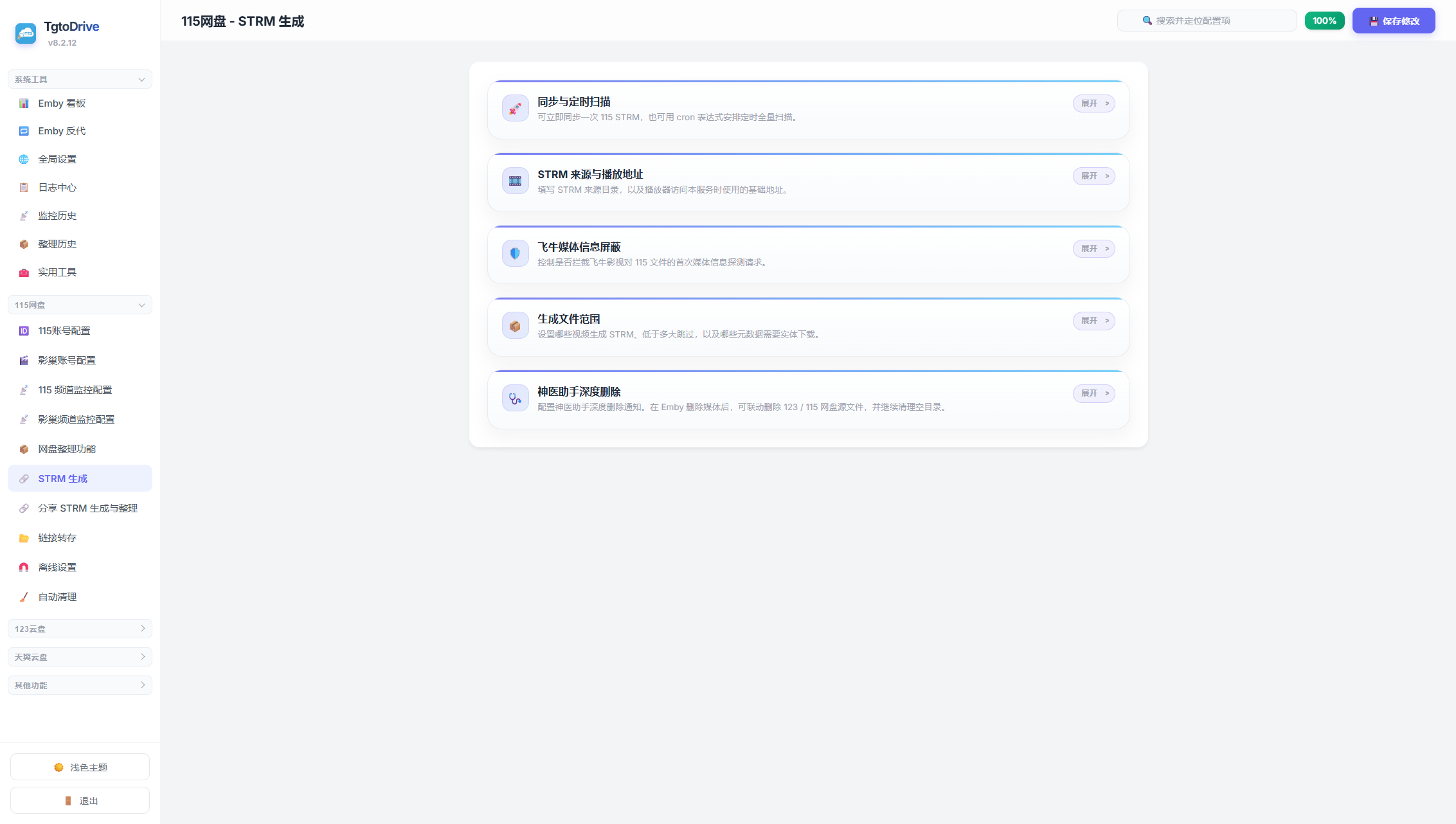Collapse the 系统工具 sidebar group
This screenshot has width=1456, height=824.
pos(80,79)
